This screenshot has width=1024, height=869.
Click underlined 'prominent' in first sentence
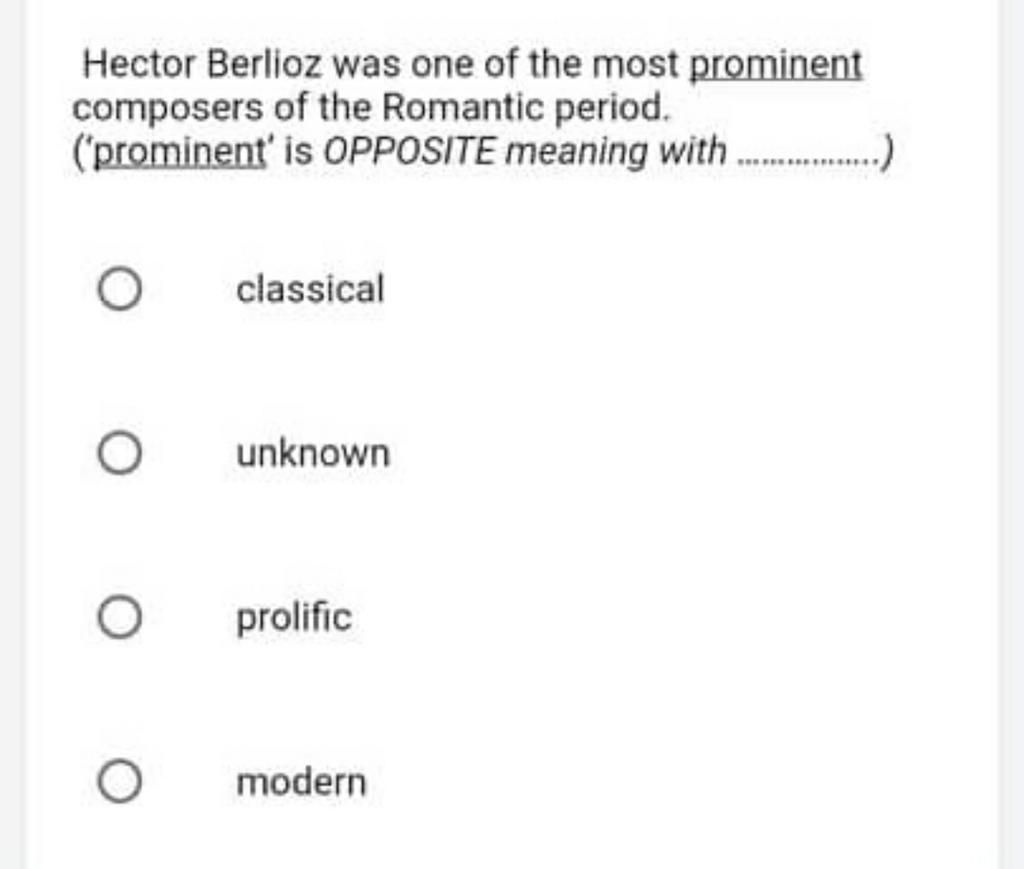tap(776, 66)
